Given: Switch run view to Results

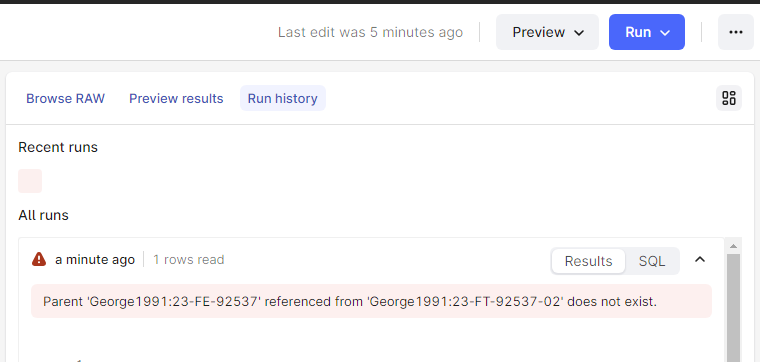Looking at the screenshot, I should click(588, 261).
